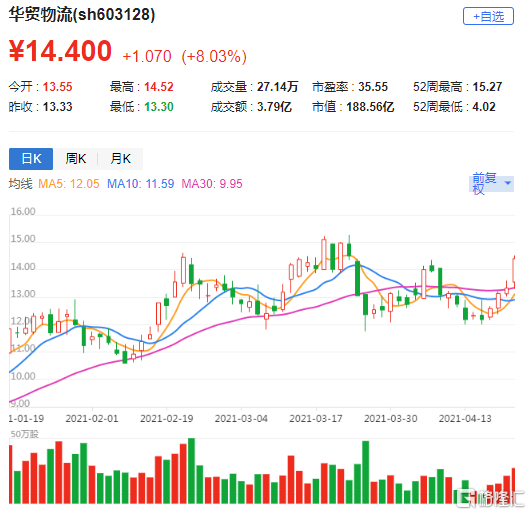This screenshot has height=515, width=531.
Task: Click the 50万股 volume axis label
Action: [x=24, y=434]
